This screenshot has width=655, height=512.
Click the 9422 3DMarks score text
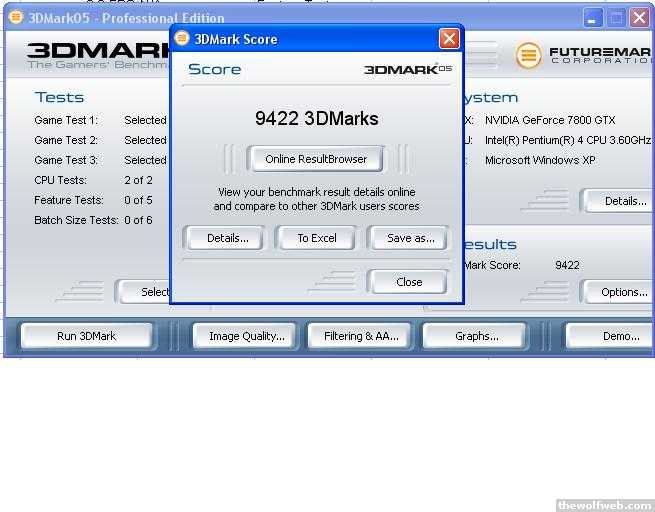(x=316, y=119)
